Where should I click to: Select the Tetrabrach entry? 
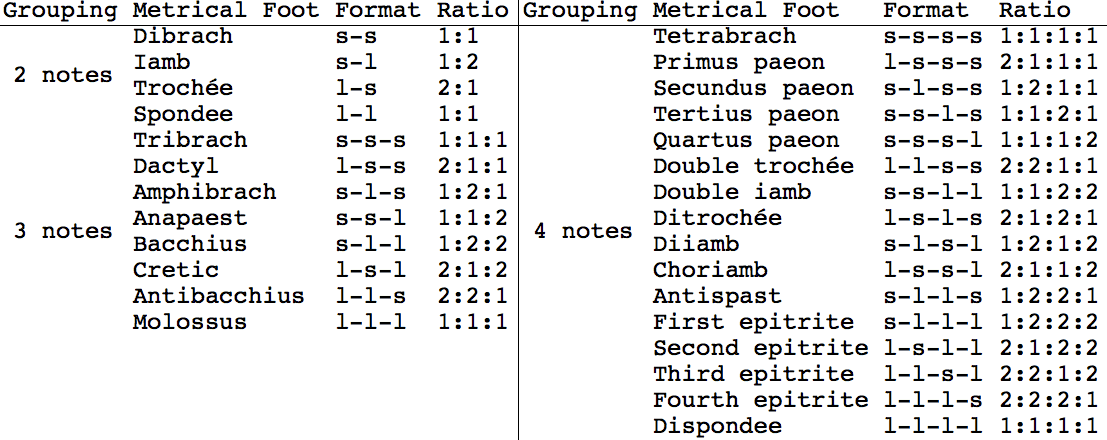point(725,37)
